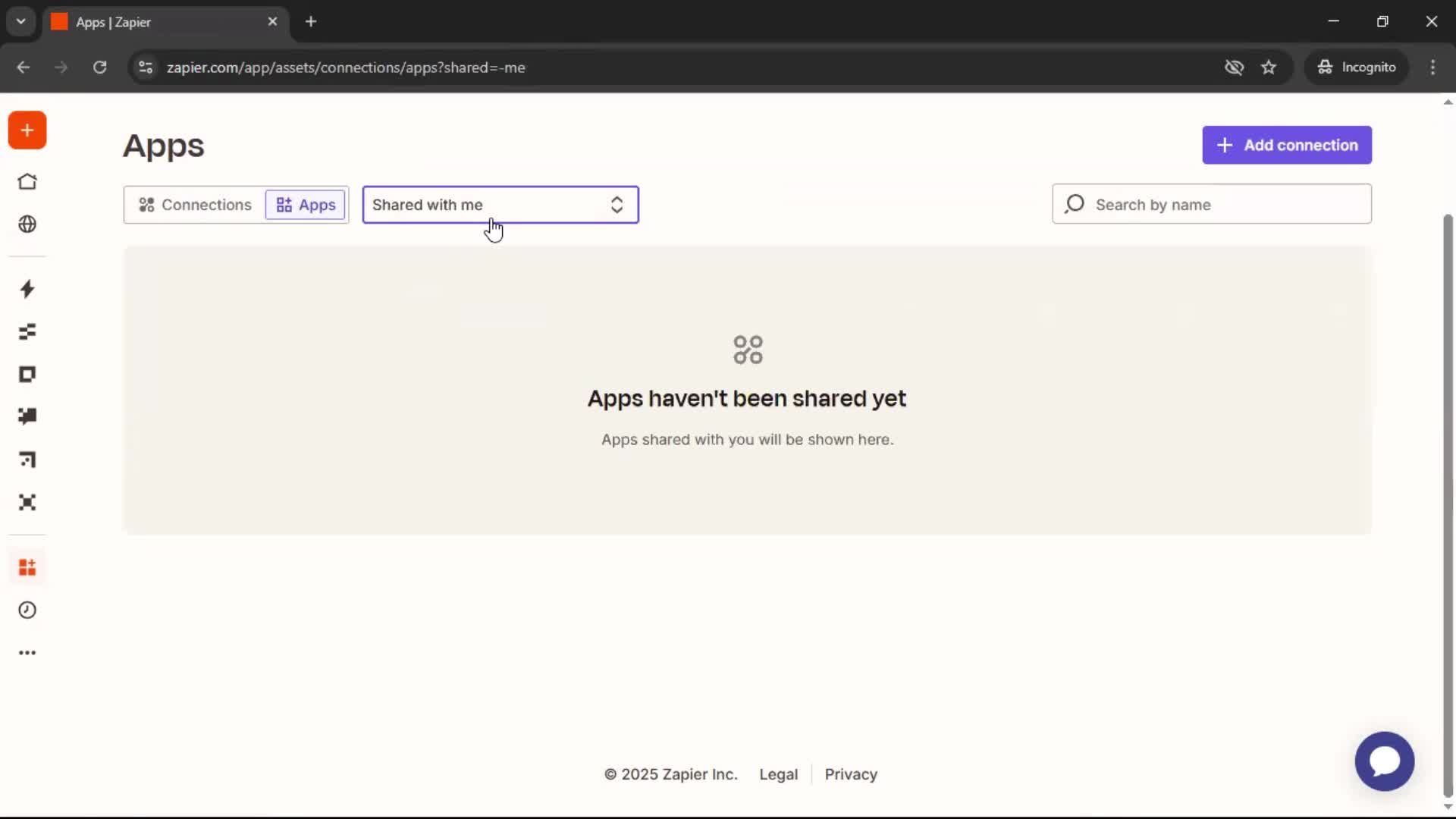This screenshot has height=819, width=1456.
Task: Click the Add connection button
Action: [1287, 145]
